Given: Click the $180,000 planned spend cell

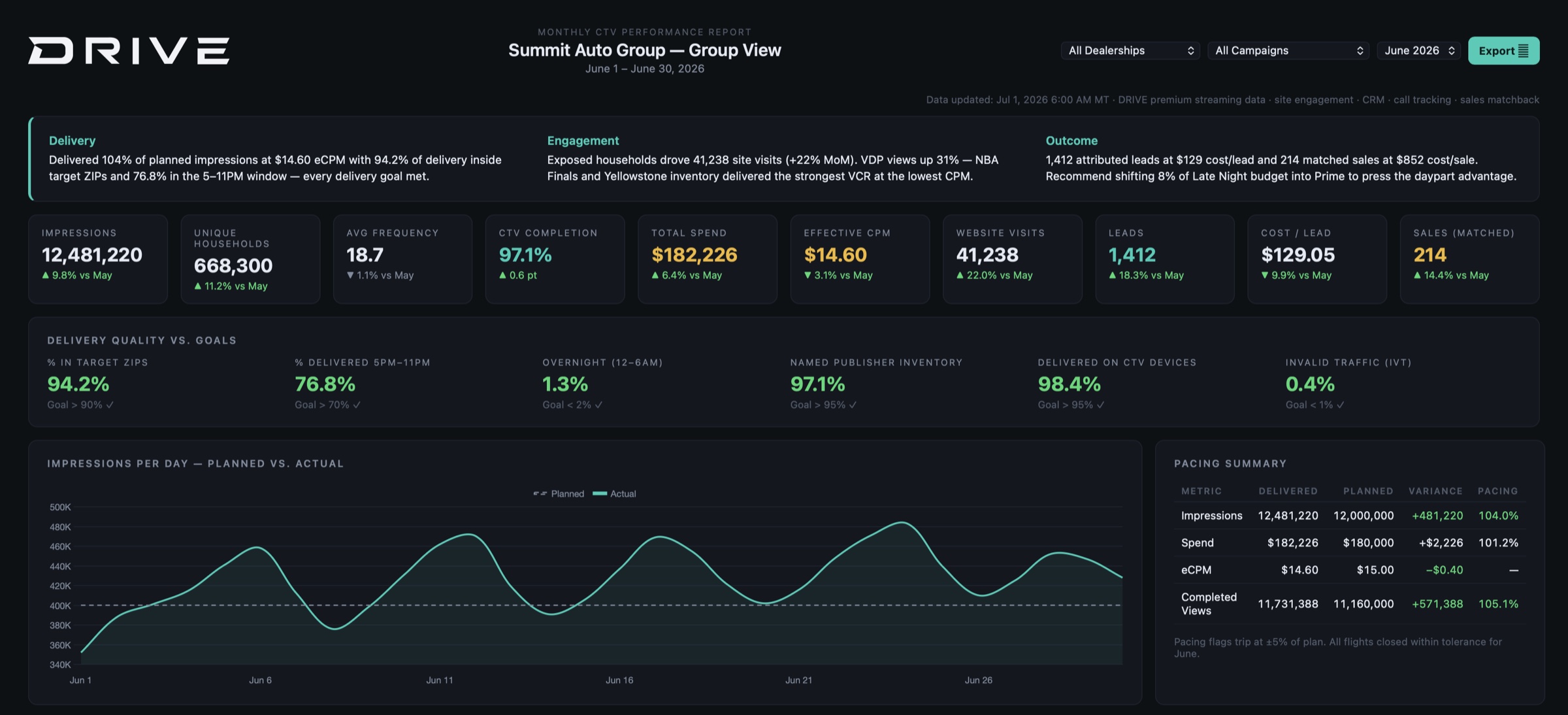Looking at the screenshot, I should click(x=1368, y=542).
